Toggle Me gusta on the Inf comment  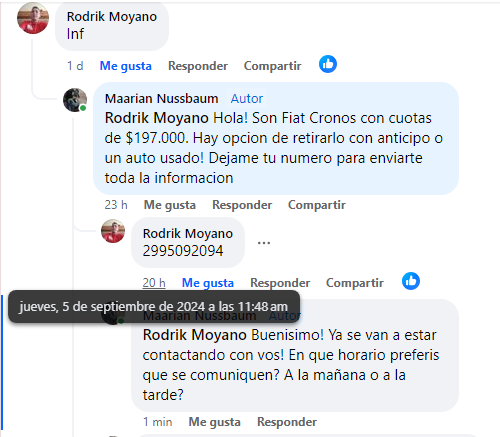click(126, 66)
